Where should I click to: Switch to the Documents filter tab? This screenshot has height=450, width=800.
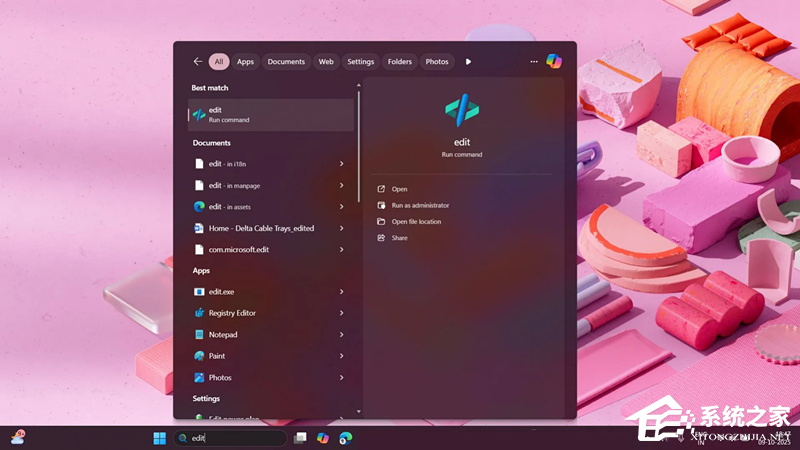[286, 61]
